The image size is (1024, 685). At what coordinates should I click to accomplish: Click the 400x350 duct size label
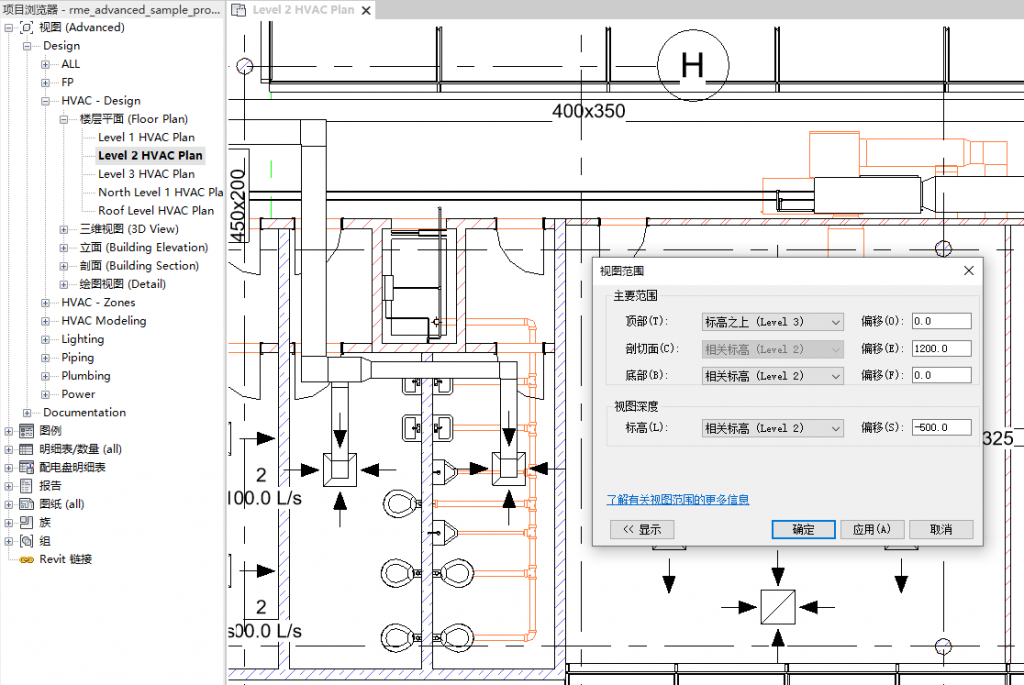[588, 111]
